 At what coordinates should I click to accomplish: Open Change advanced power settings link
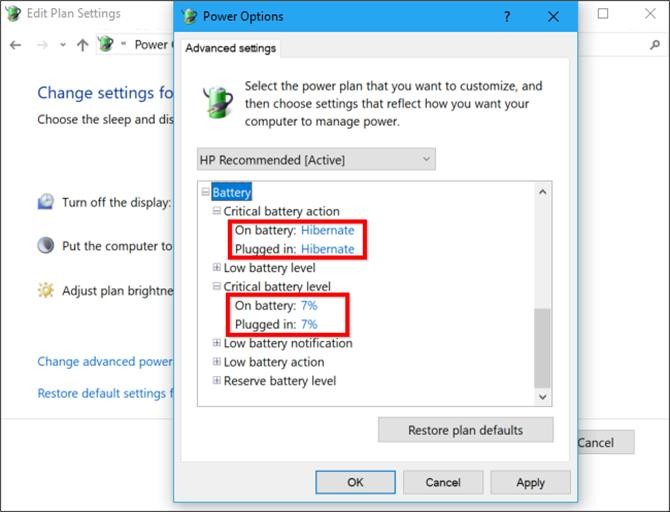click(x=105, y=361)
